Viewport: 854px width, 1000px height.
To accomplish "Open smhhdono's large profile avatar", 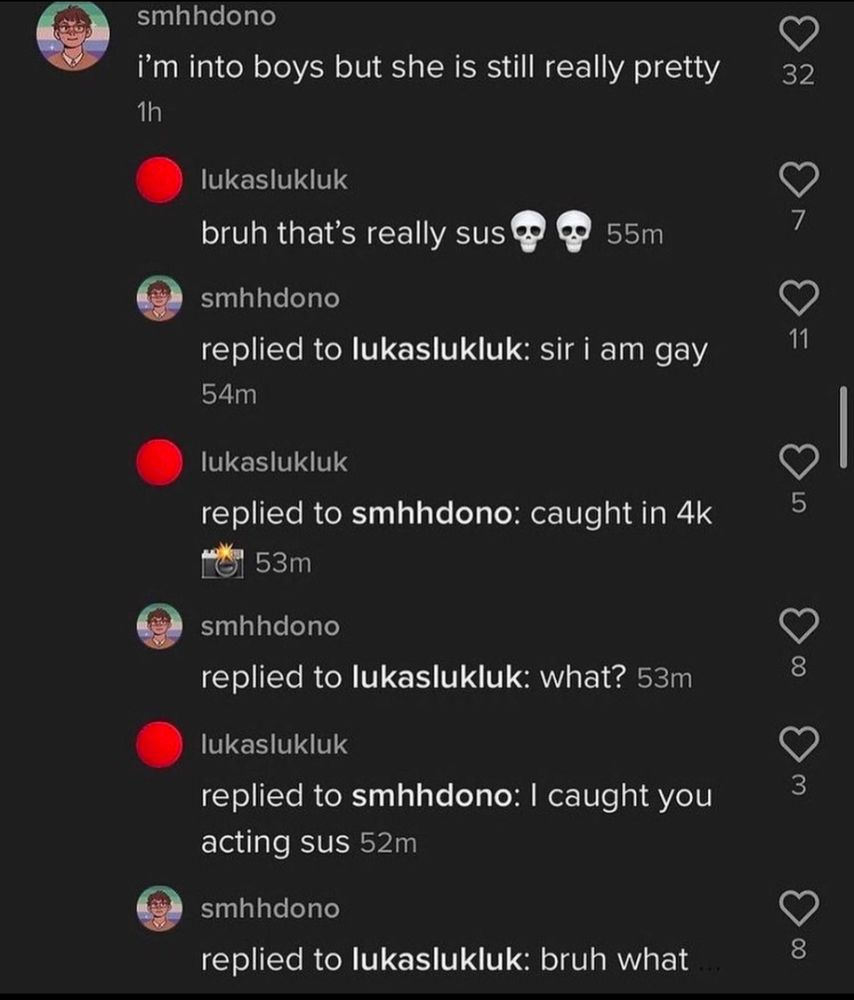I will (x=73, y=35).
